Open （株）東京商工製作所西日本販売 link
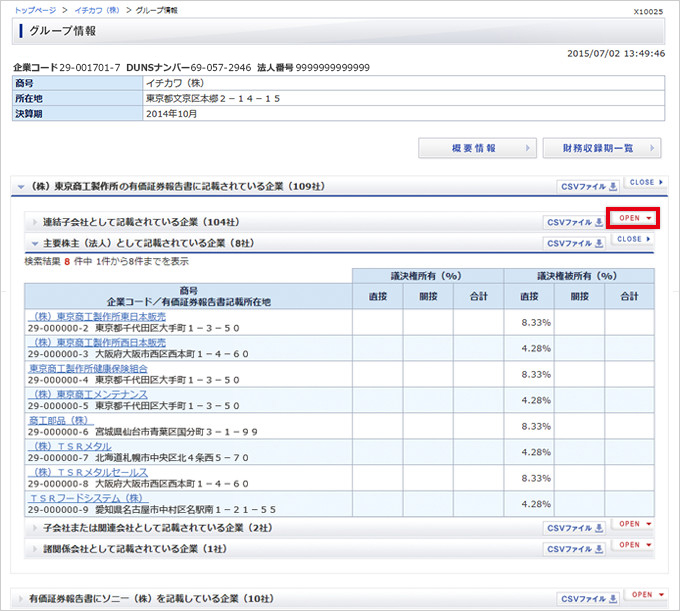This screenshot has width=680, height=611. (x=97, y=343)
